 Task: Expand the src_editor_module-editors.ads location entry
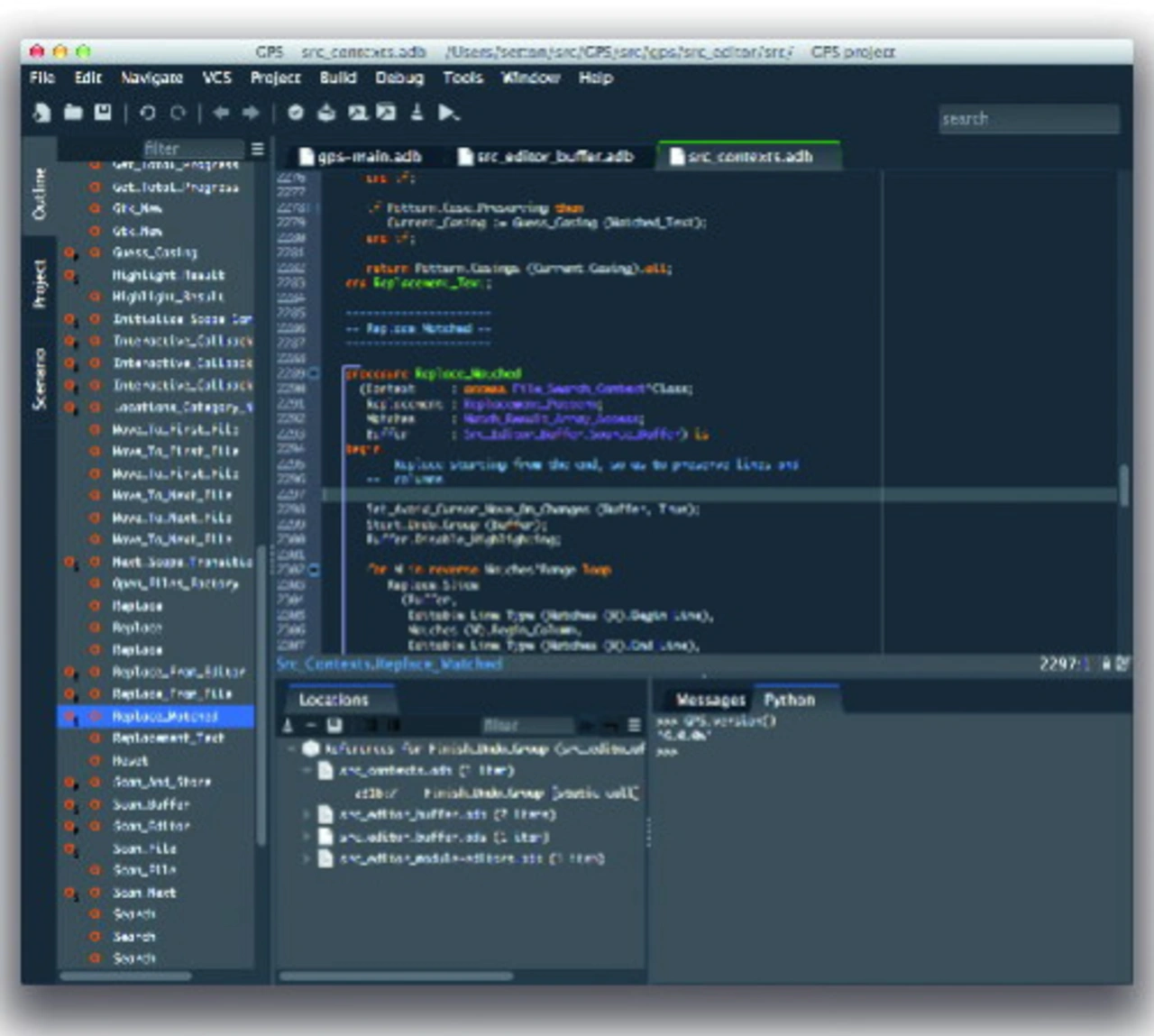307,858
